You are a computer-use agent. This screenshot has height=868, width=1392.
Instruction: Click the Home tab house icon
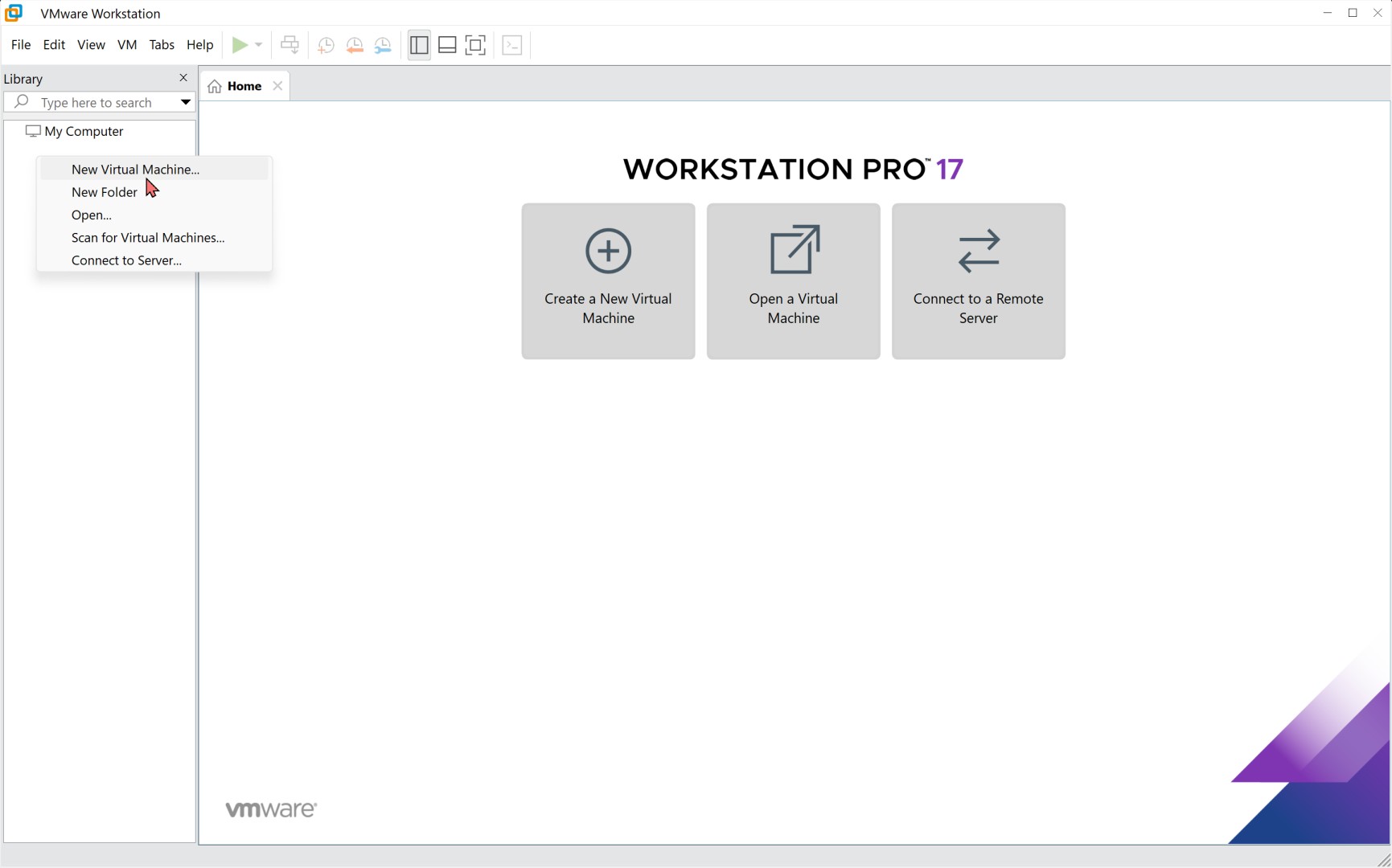(215, 87)
